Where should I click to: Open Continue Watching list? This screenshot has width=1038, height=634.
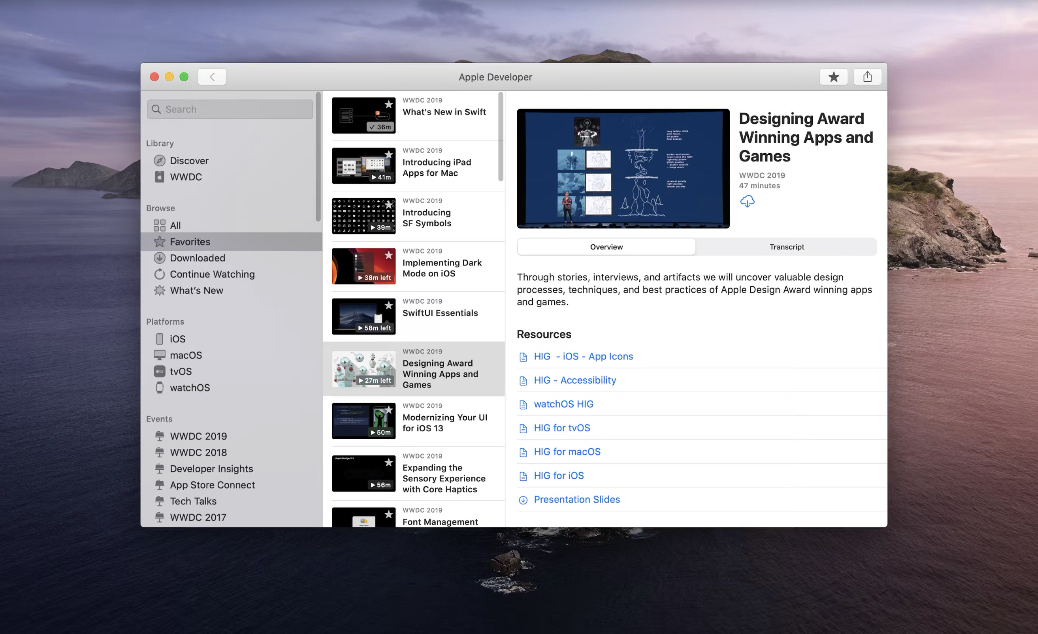[x=212, y=274]
